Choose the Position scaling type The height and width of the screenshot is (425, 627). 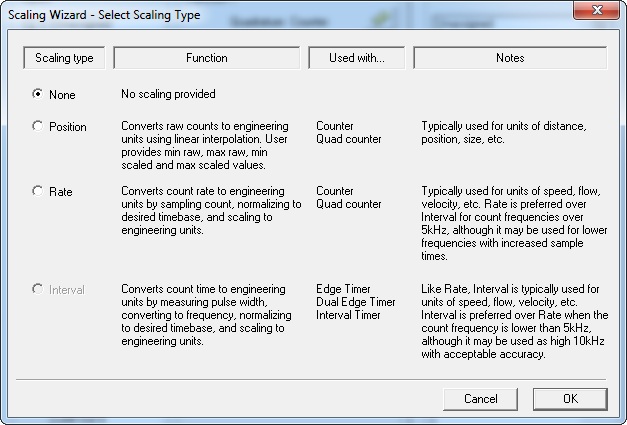pyautogui.click(x=38, y=126)
